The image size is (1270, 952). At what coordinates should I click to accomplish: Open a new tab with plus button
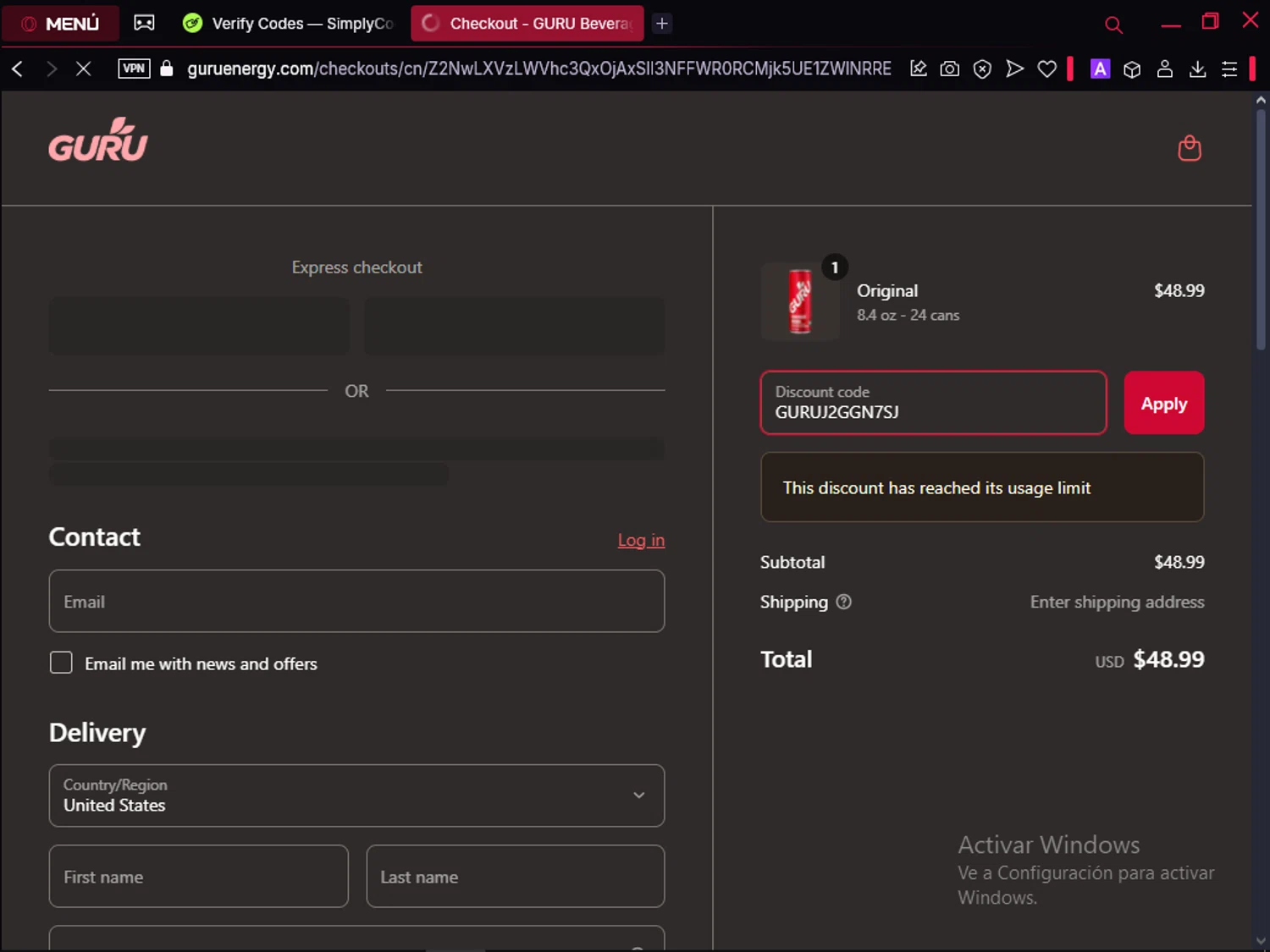point(662,24)
